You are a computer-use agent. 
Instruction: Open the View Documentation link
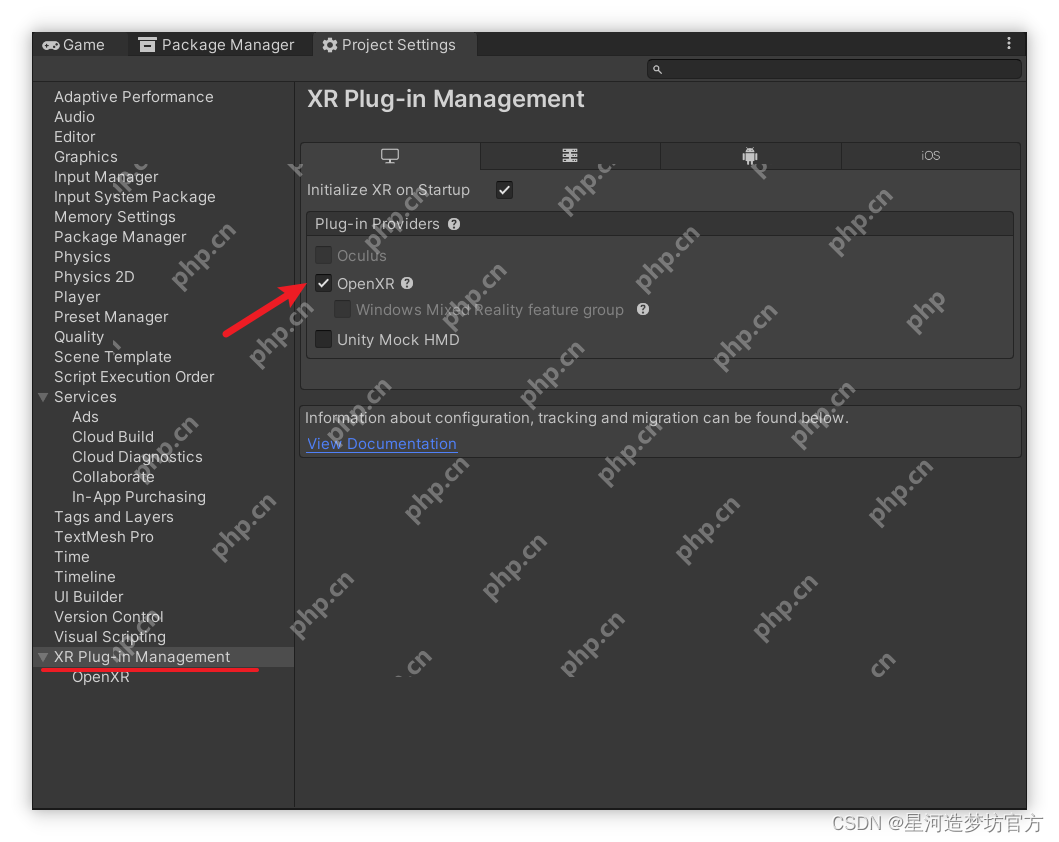point(381,444)
